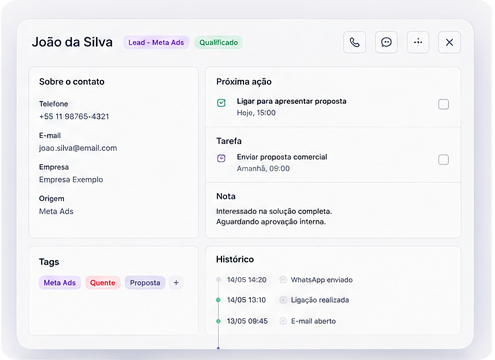Click the Hoje, 15:00 due time
This screenshot has width=495, height=360.
coord(256,113)
